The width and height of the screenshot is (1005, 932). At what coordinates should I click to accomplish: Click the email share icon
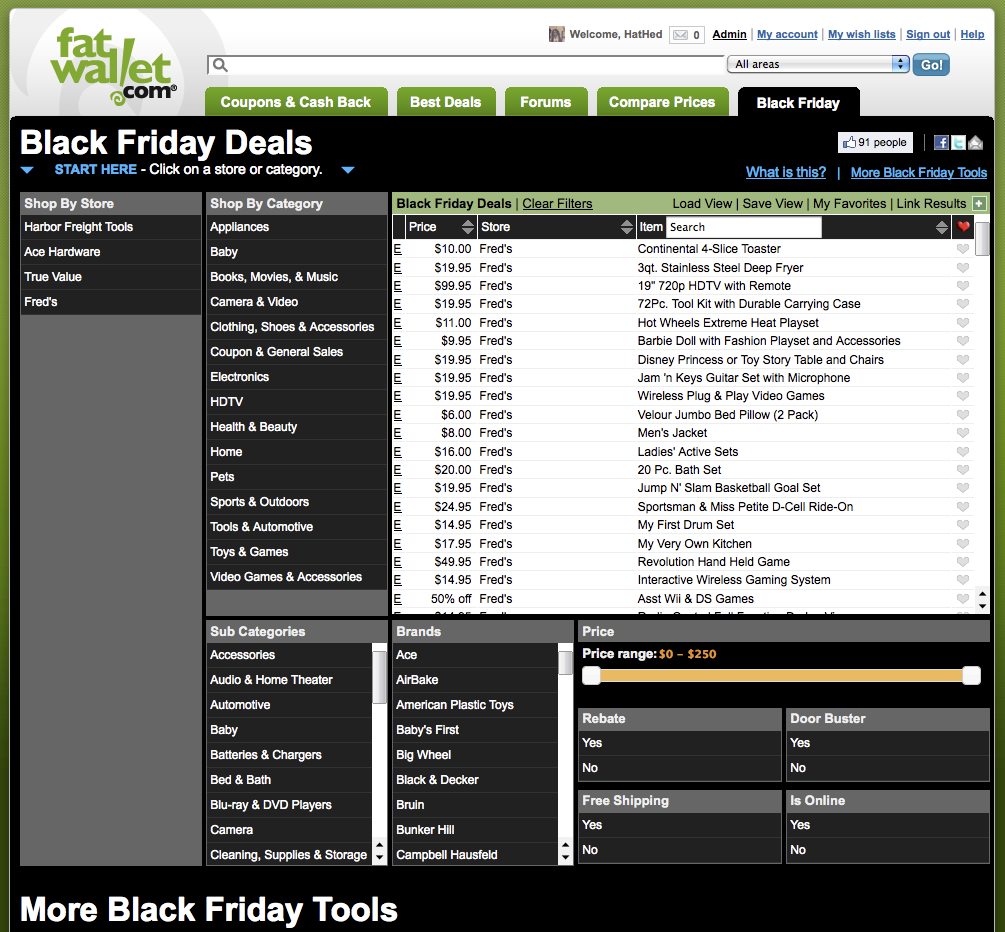tap(976, 142)
